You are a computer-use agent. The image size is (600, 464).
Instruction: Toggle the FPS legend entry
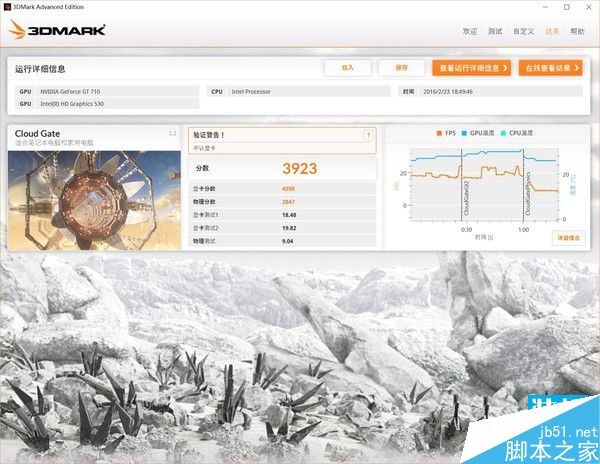tap(446, 133)
